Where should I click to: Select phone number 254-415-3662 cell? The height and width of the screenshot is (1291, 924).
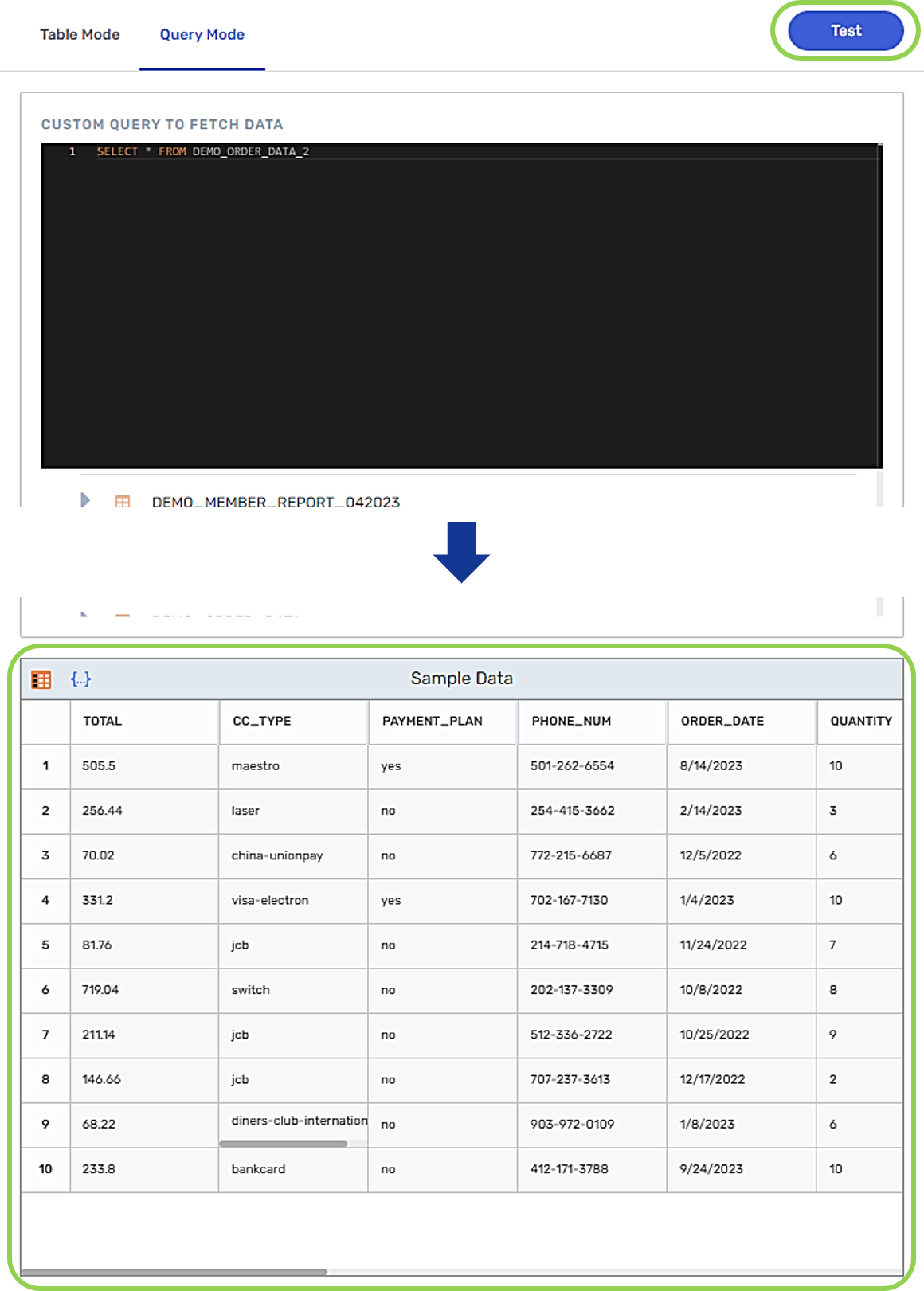pos(593,811)
